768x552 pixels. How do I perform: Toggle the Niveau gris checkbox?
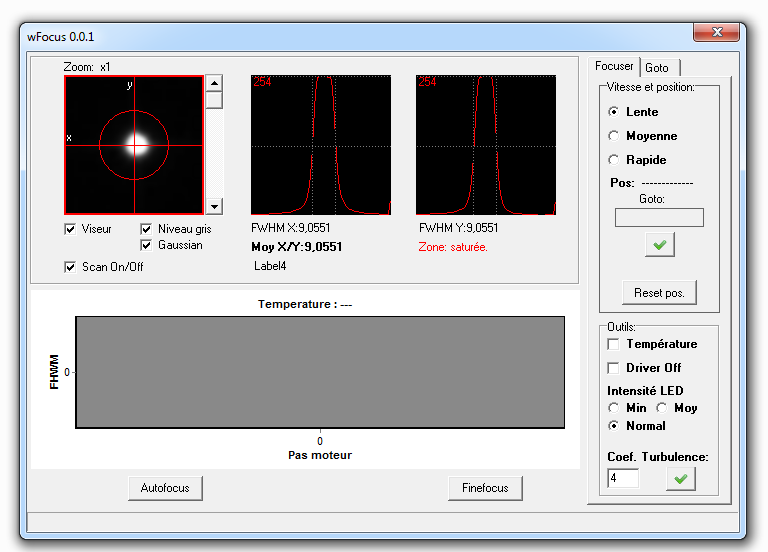pos(146,229)
